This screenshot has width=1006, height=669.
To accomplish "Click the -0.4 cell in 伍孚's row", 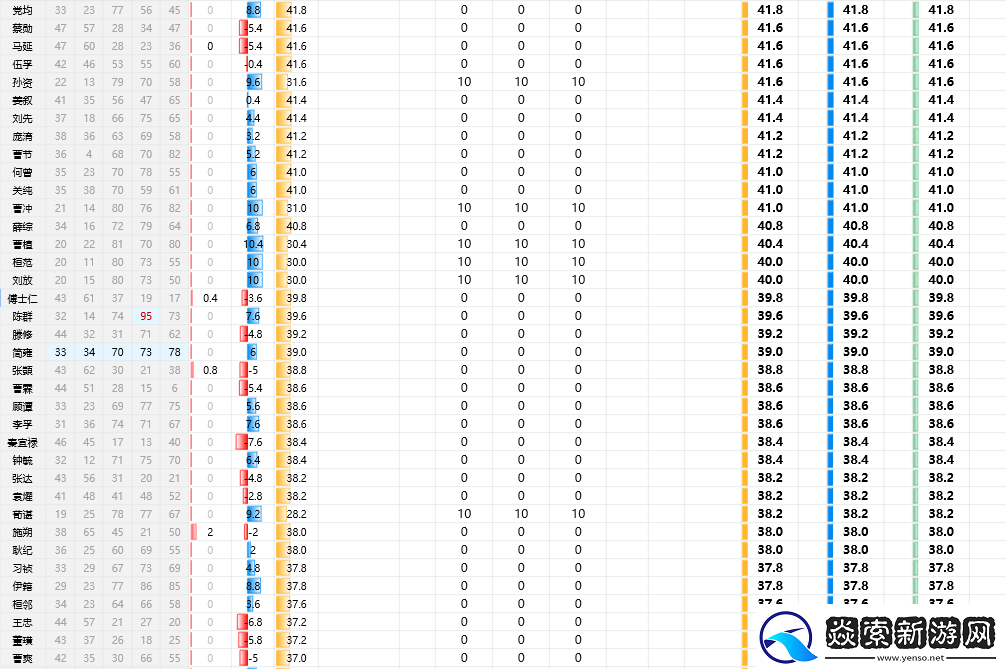I will [253, 64].
